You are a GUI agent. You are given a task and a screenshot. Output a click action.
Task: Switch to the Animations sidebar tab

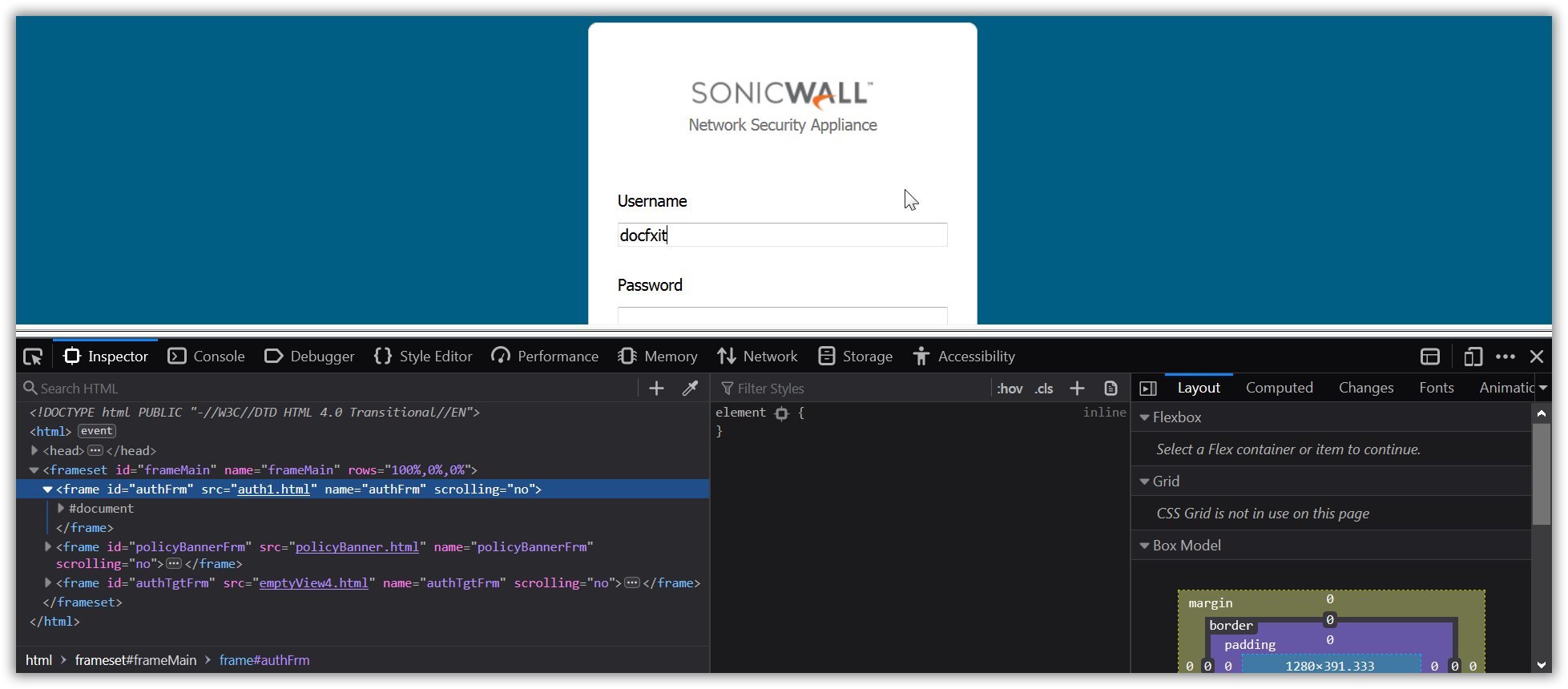coord(1507,388)
